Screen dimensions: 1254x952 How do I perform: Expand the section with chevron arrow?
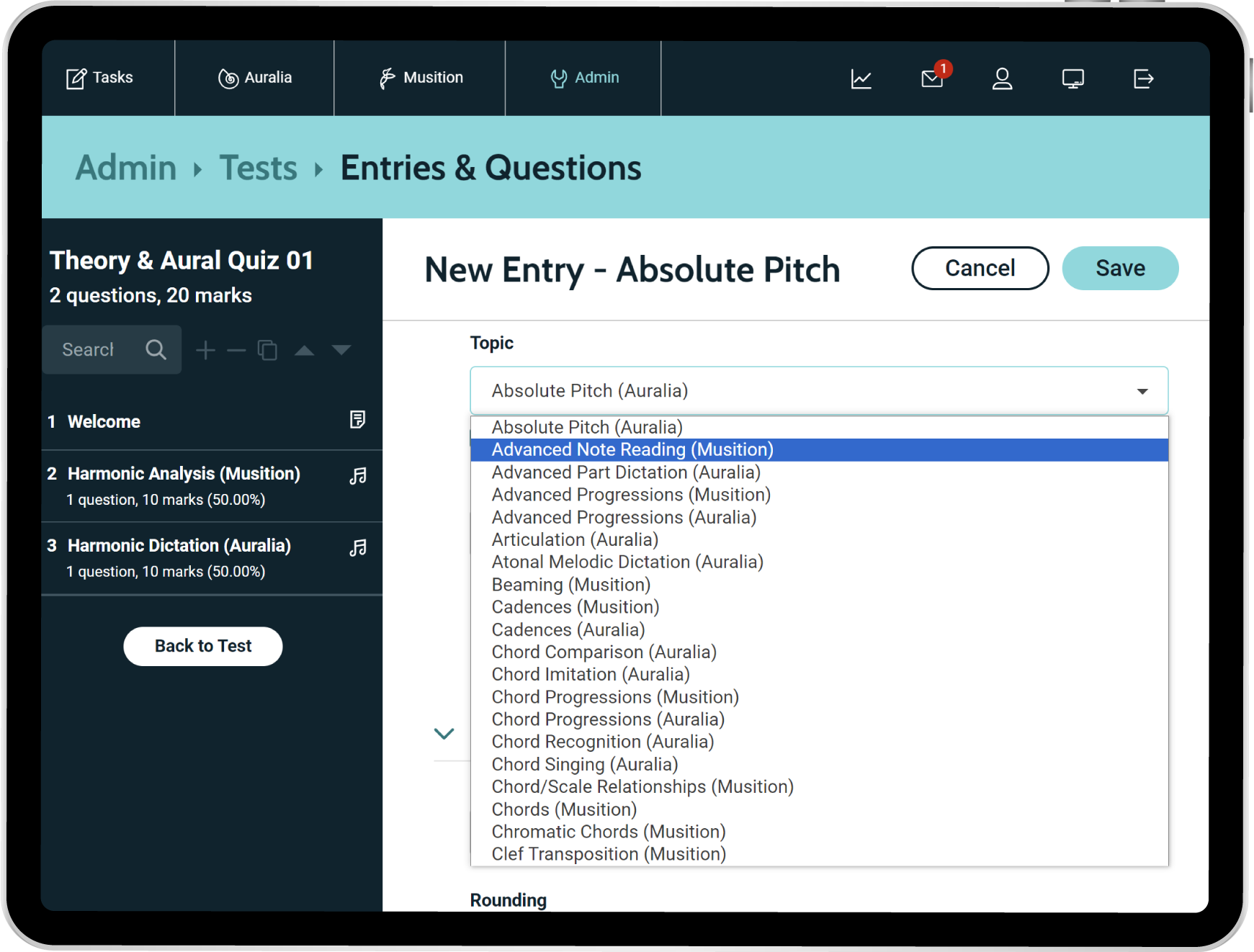[x=444, y=733]
